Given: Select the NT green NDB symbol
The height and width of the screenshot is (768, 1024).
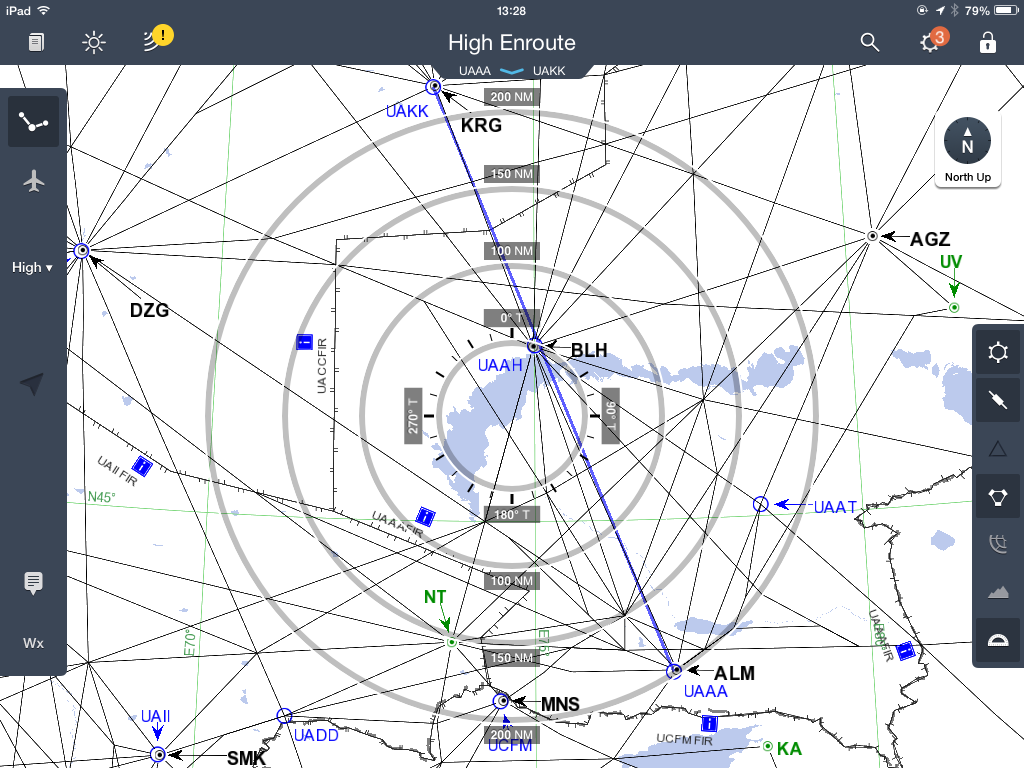Looking at the screenshot, I should click(451, 643).
